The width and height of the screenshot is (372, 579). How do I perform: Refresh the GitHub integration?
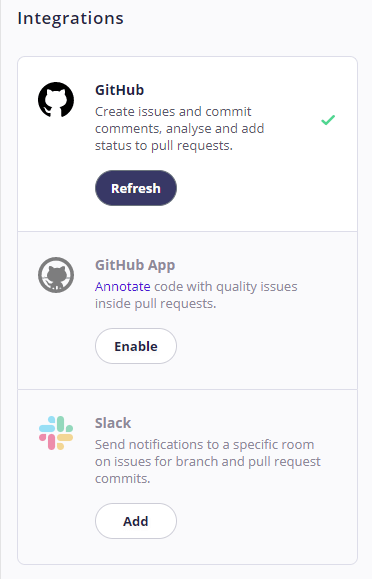[136, 188]
